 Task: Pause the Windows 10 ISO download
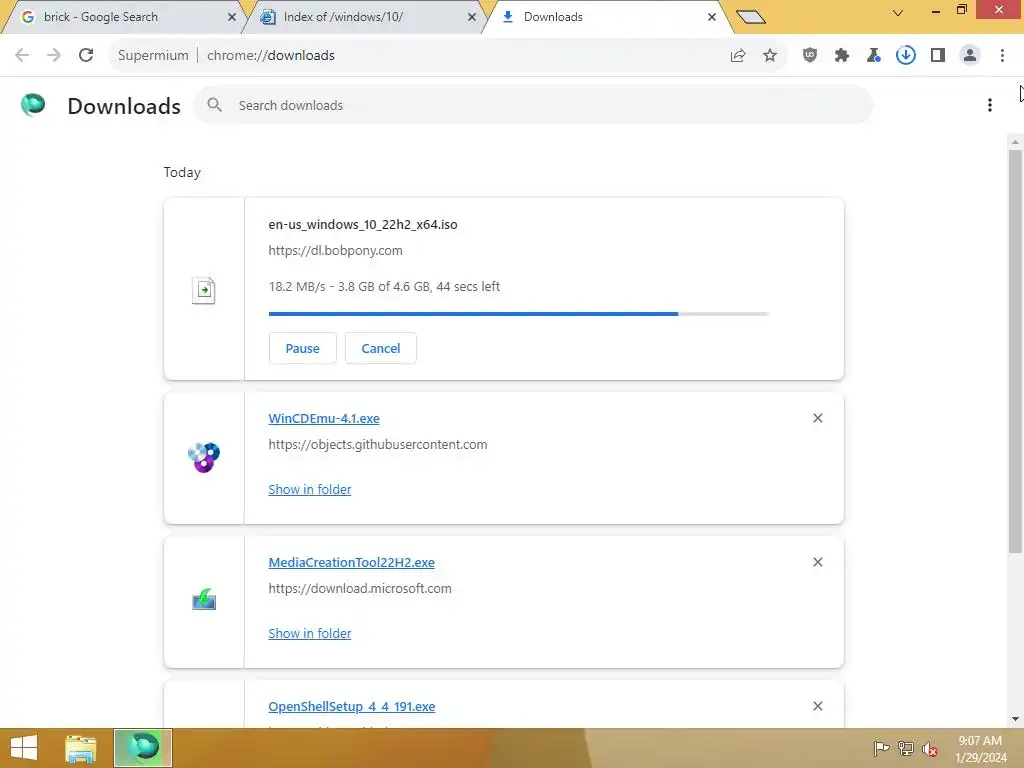(x=302, y=348)
